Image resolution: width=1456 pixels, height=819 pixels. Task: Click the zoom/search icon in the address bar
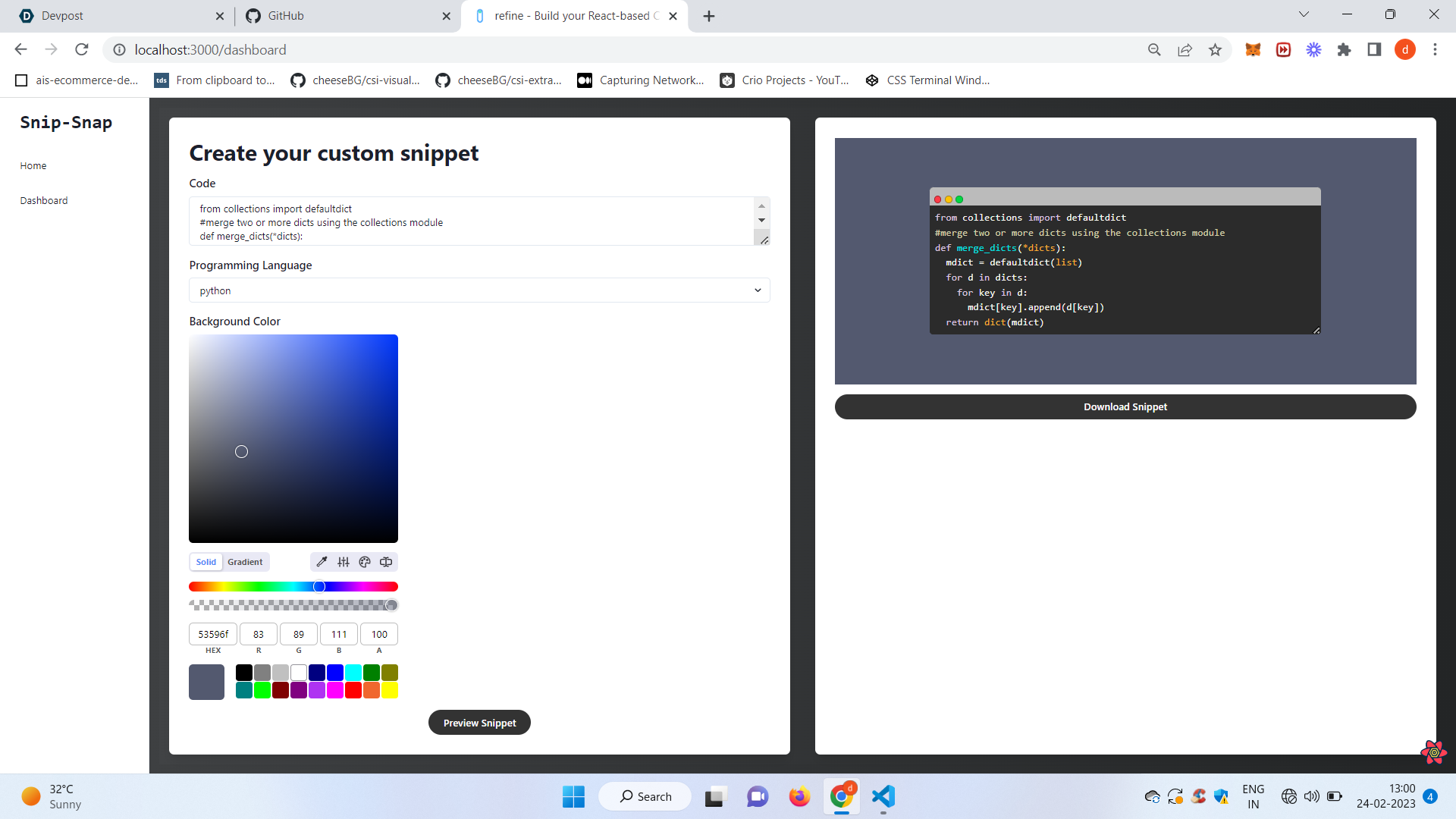tap(1154, 49)
